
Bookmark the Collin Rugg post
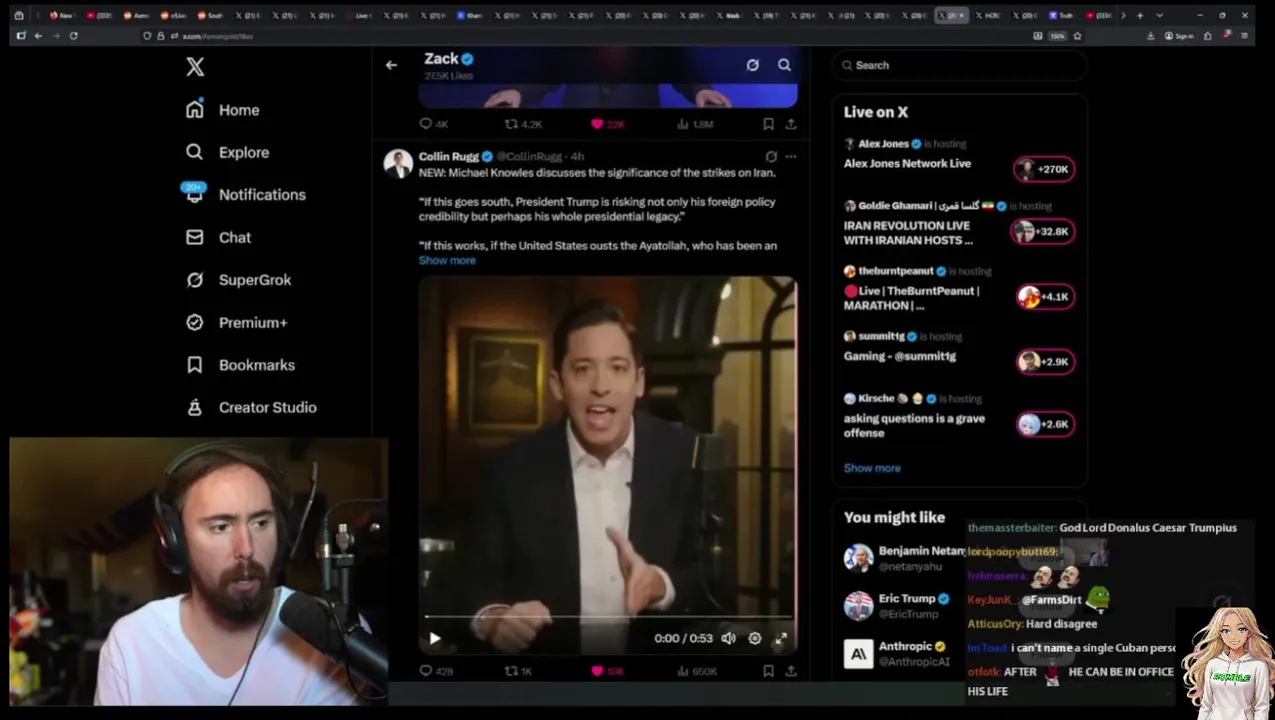768,671
